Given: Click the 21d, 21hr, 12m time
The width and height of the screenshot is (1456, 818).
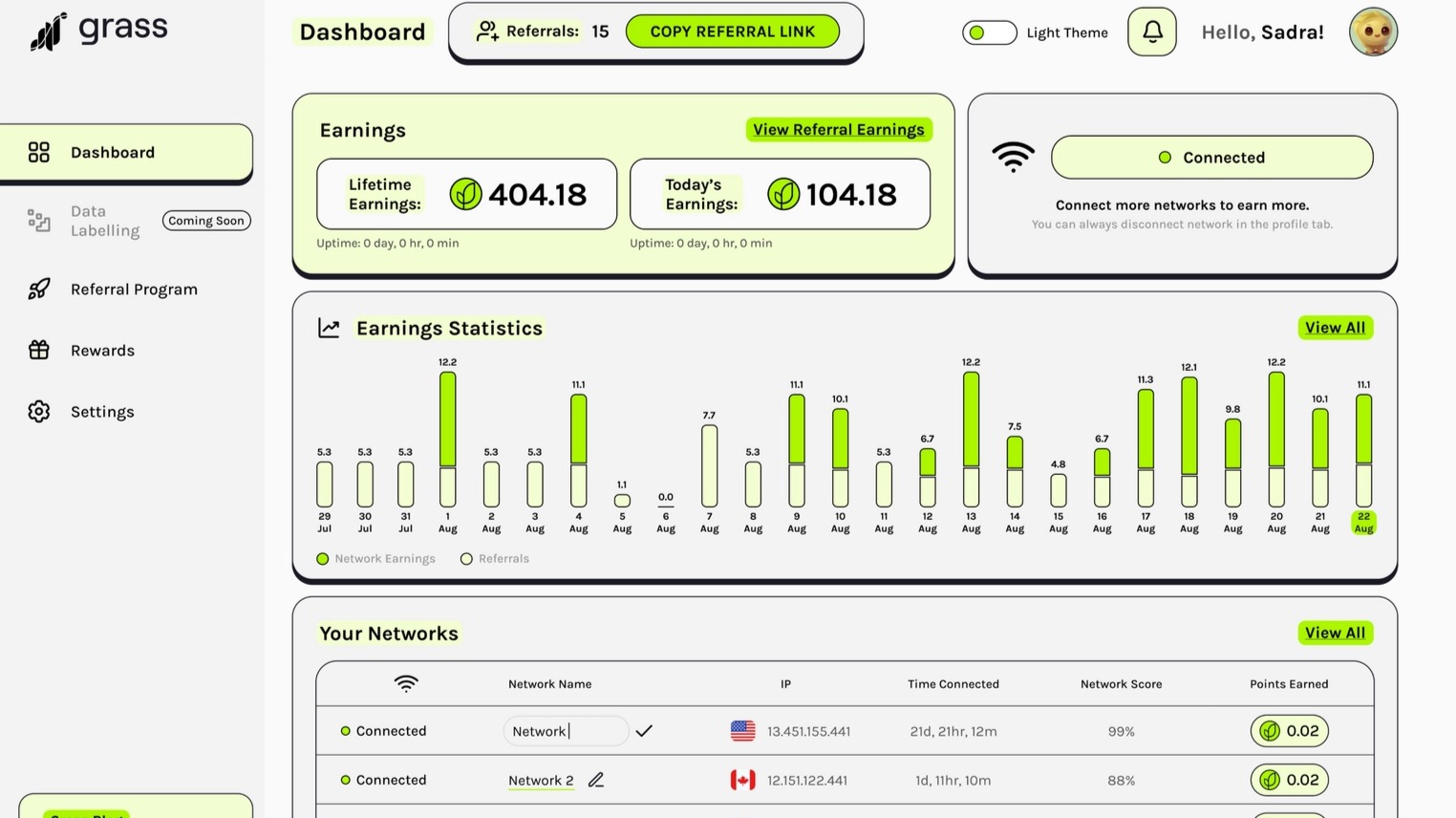Looking at the screenshot, I should point(953,731).
